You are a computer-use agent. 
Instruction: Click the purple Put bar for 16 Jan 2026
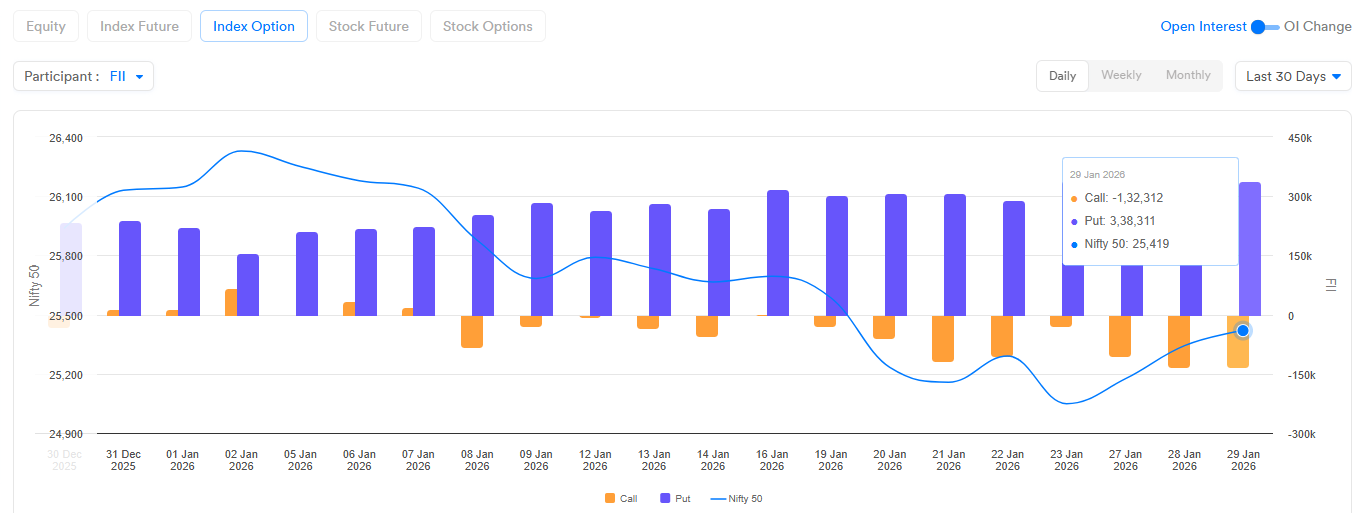tap(777, 253)
